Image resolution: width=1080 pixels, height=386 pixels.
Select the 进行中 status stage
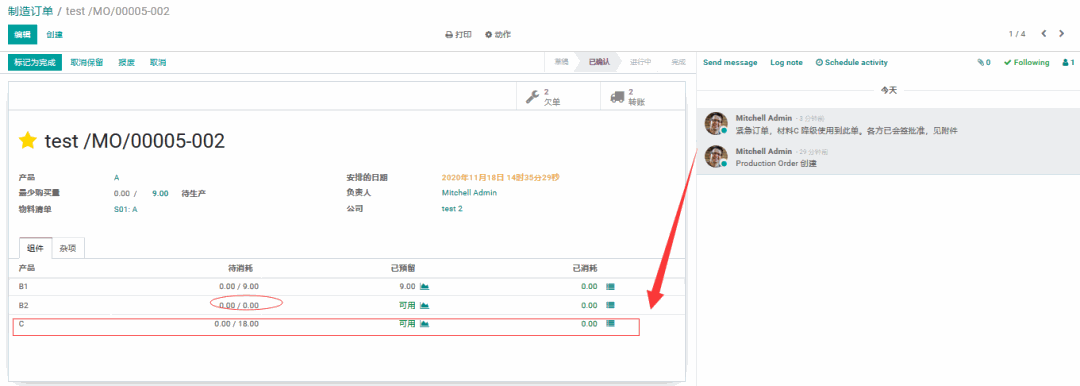(x=641, y=62)
